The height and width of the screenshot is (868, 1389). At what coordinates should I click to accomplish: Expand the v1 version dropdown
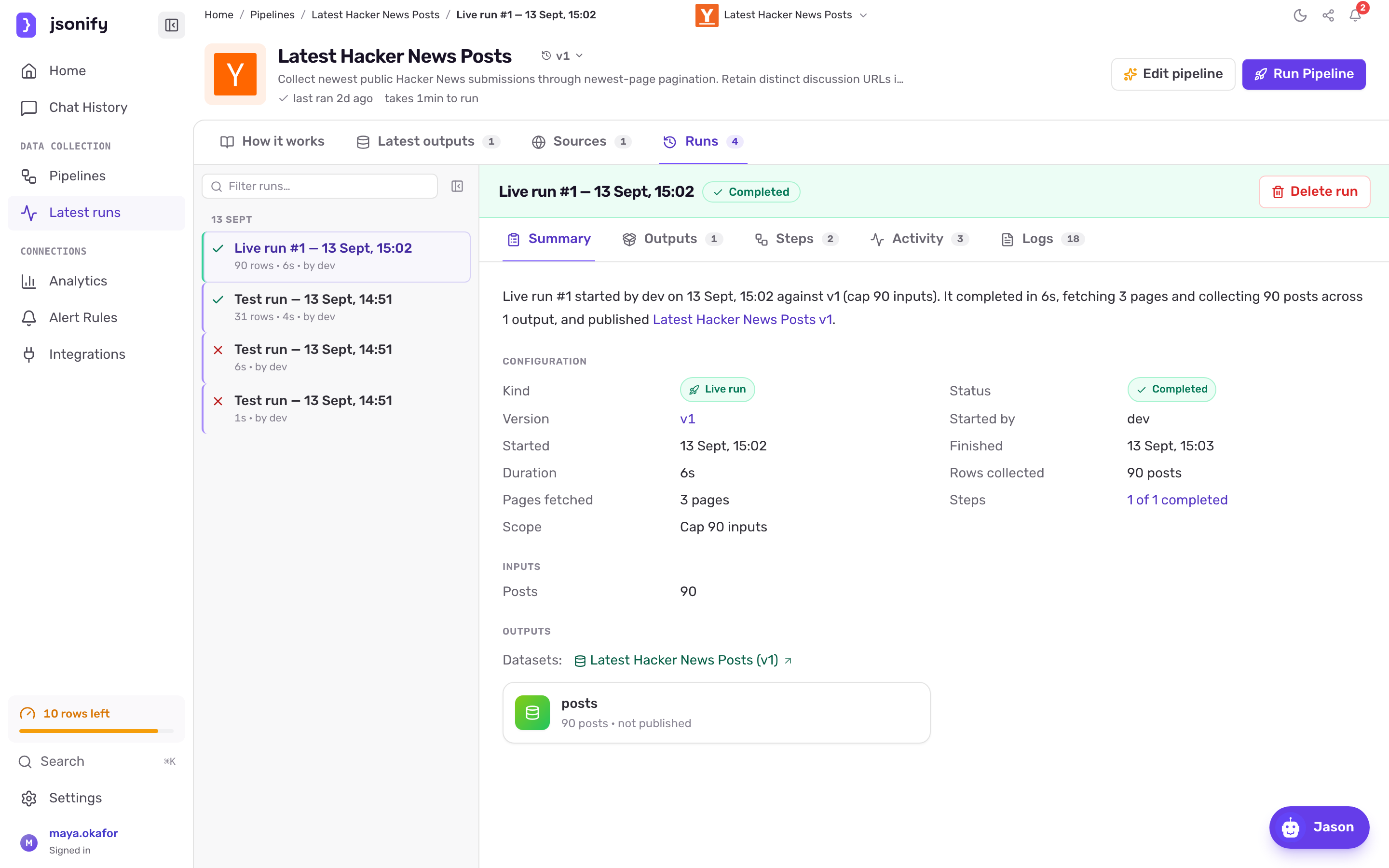(562, 55)
